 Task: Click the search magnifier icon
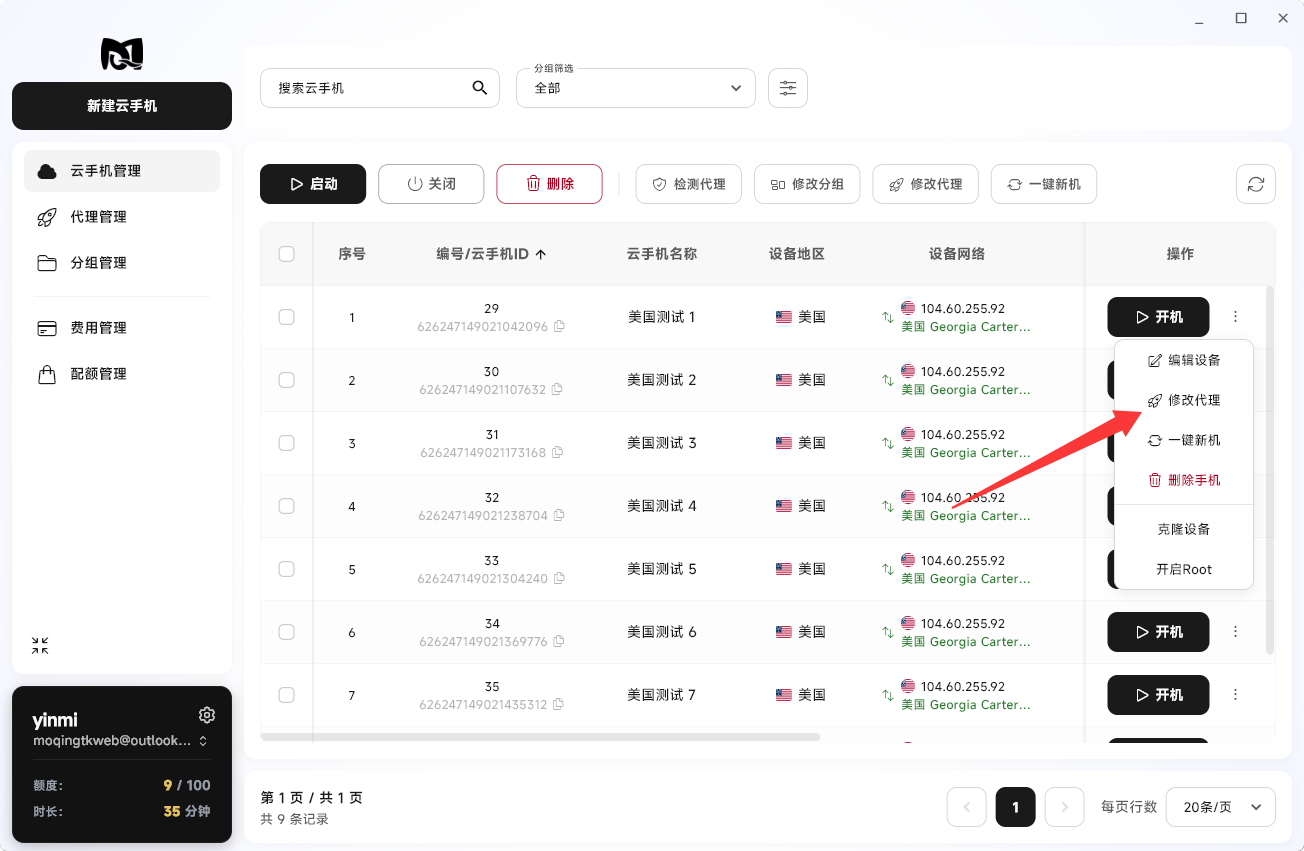[480, 88]
